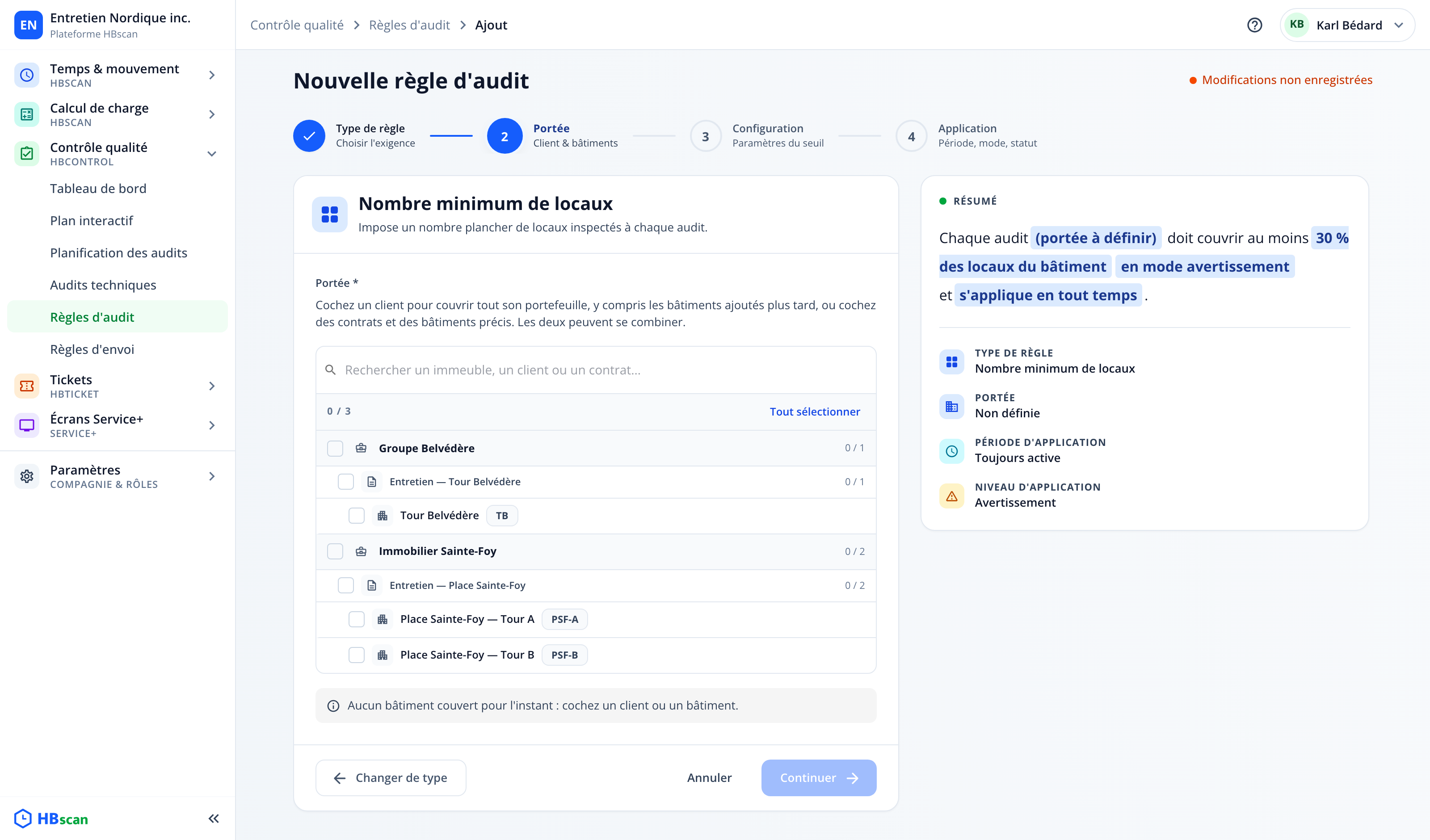The width and height of the screenshot is (1430, 840).
Task: Check the Place Sainte-Foy — Tour A checkbox
Action: [356, 619]
